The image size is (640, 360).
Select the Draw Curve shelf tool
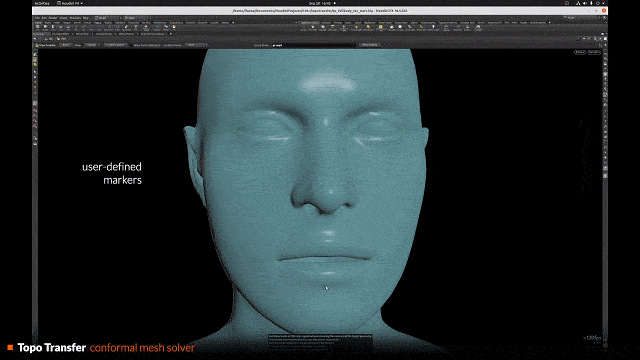108,27
